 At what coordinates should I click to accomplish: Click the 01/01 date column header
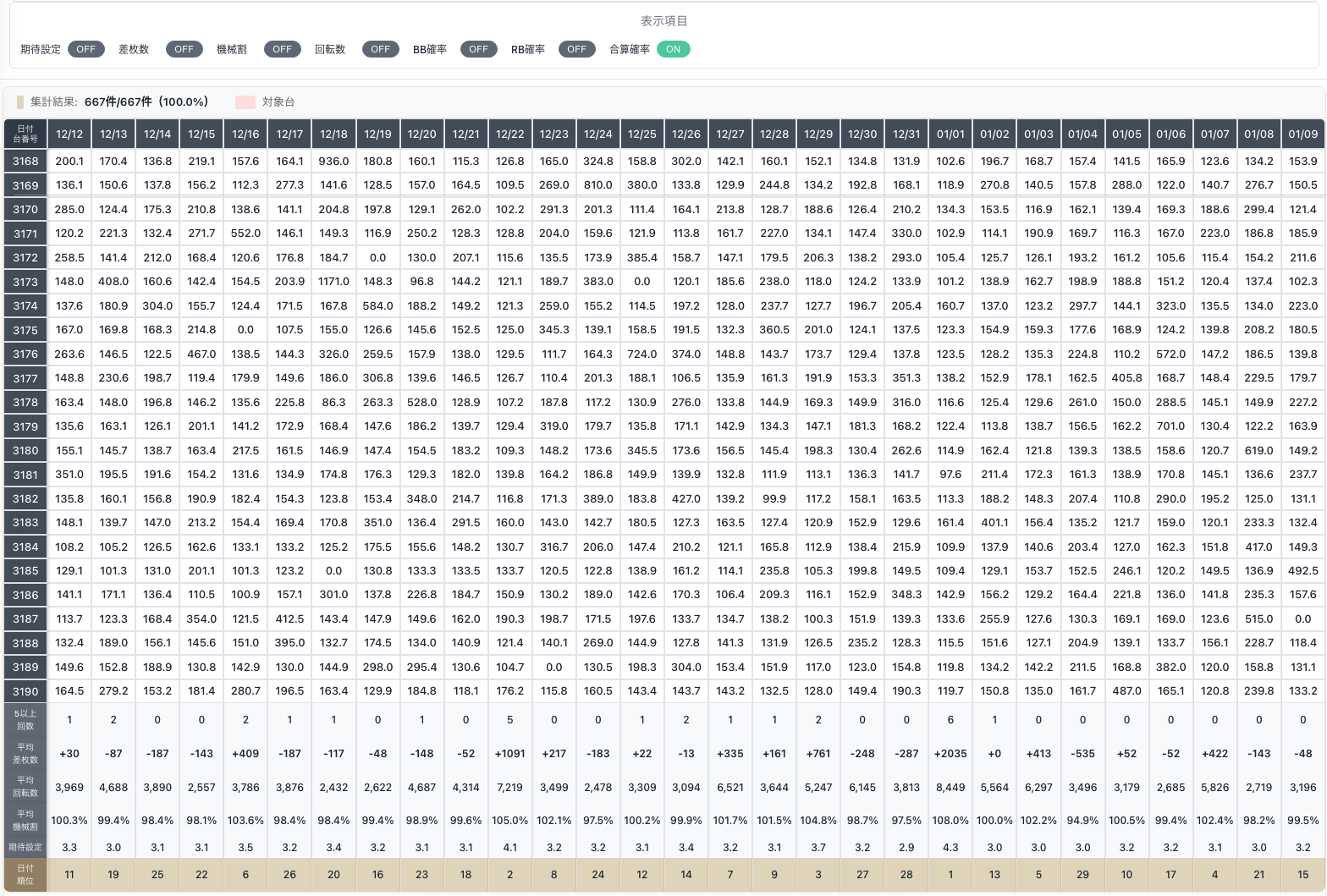pos(950,134)
